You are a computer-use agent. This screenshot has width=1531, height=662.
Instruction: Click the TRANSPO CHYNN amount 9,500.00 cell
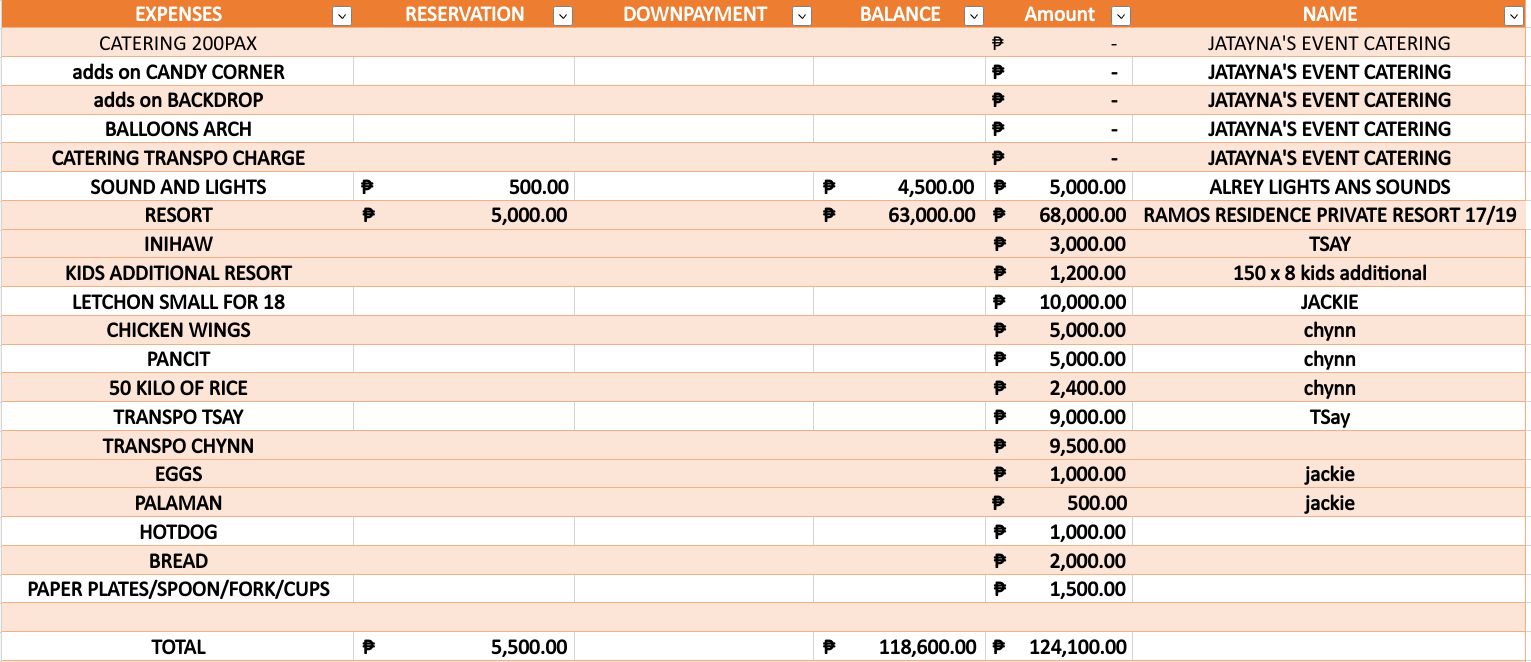click(1058, 446)
